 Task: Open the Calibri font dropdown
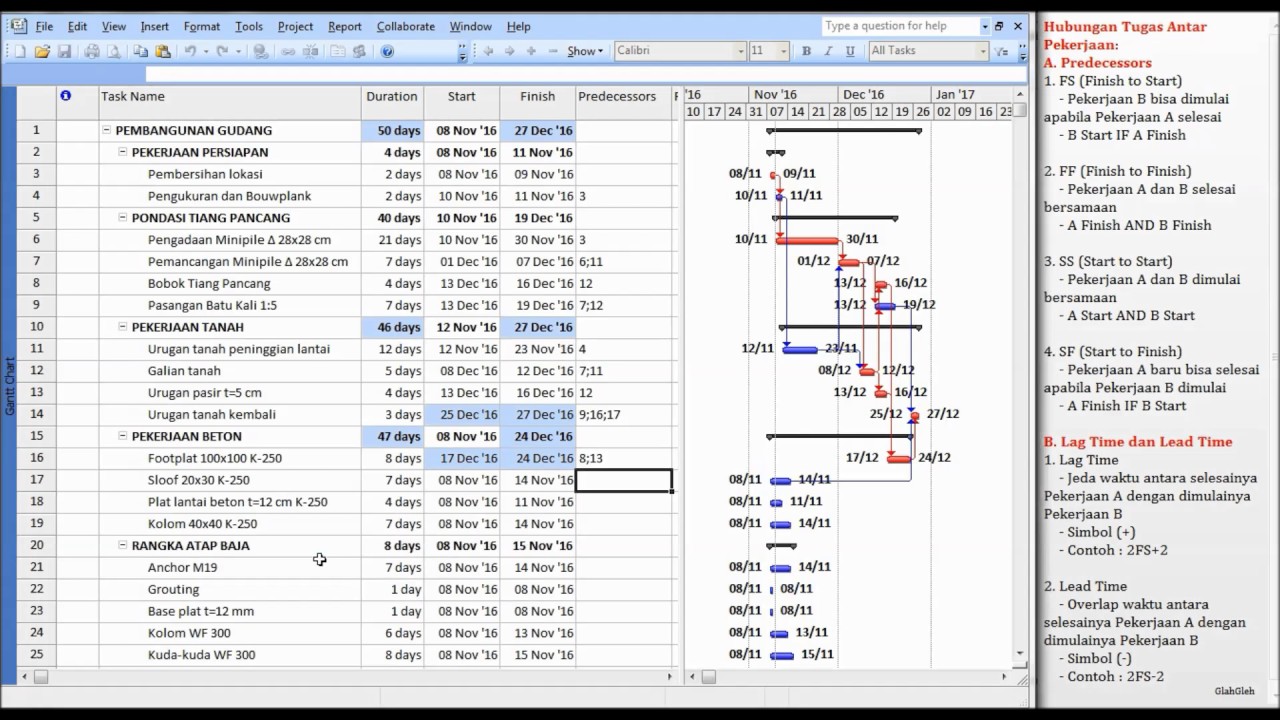point(741,51)
